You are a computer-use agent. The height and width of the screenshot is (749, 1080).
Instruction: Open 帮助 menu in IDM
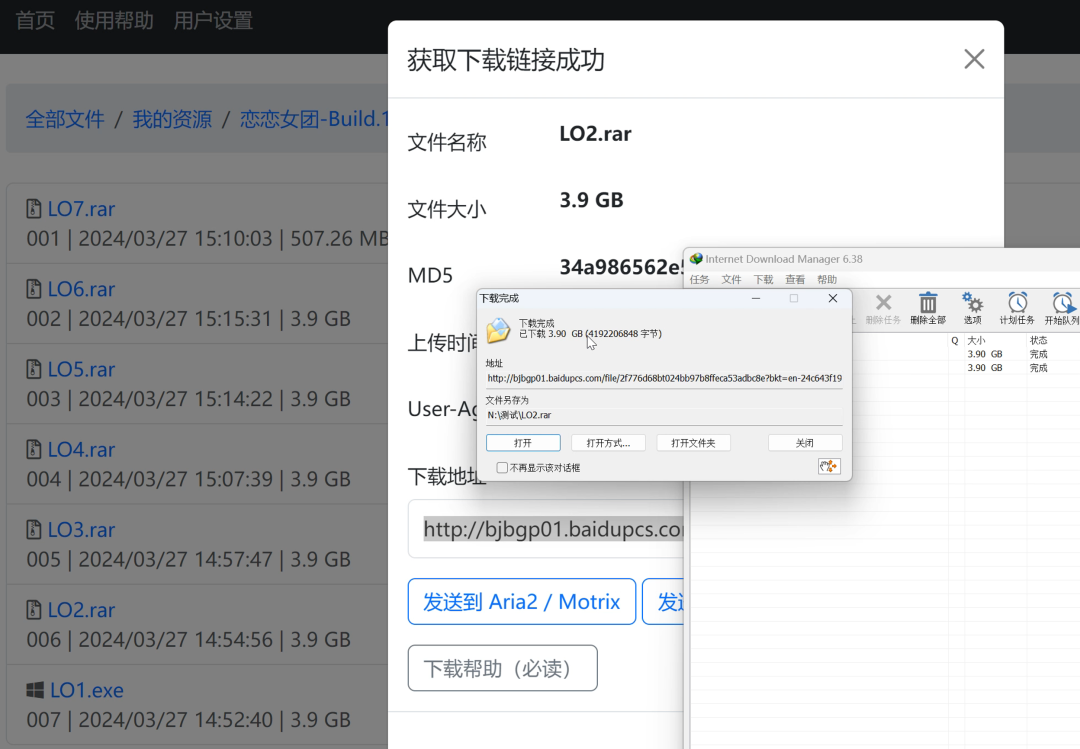click(827, 279)
